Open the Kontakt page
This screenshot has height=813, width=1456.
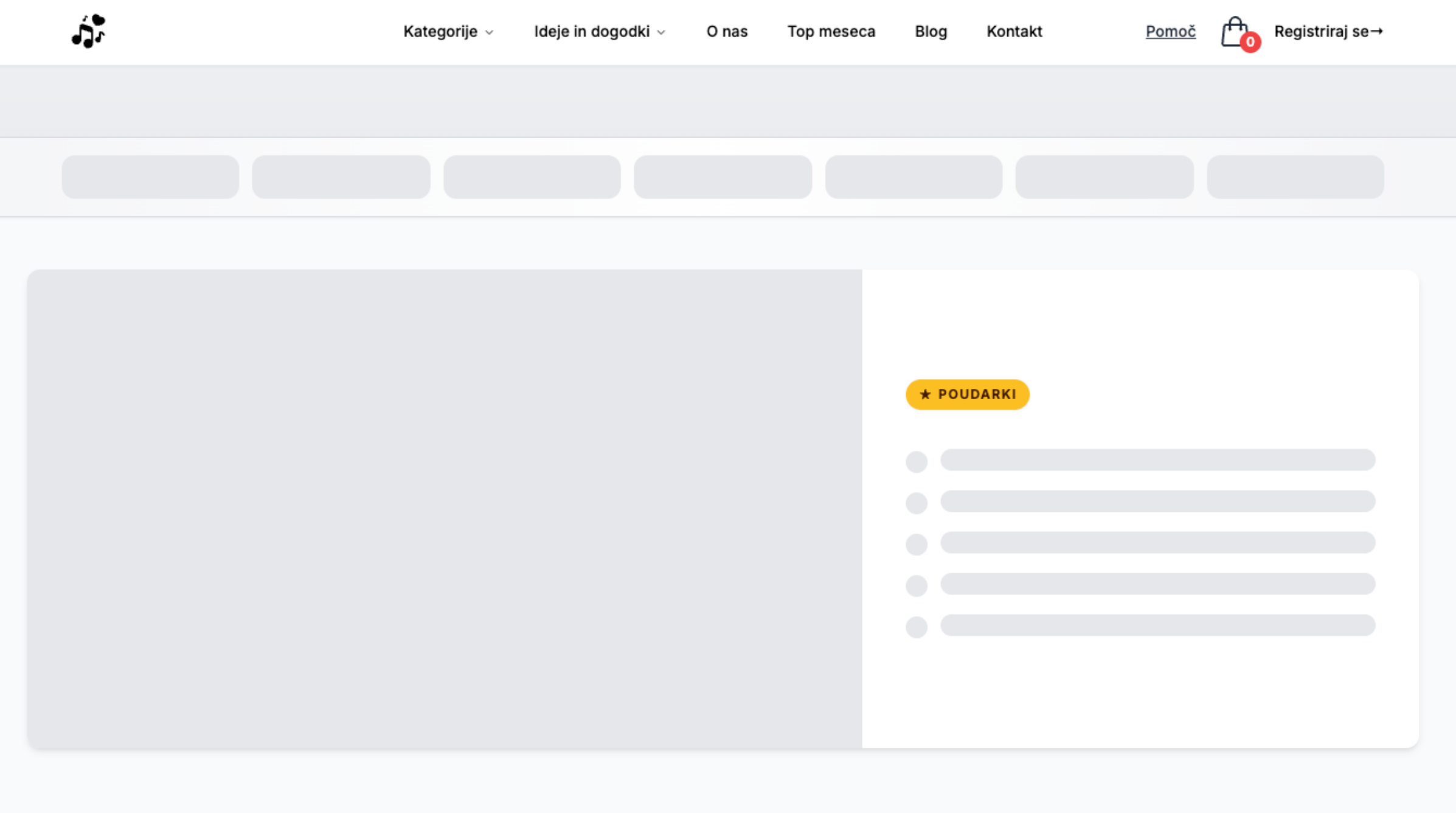click(x=1014, y=31)
